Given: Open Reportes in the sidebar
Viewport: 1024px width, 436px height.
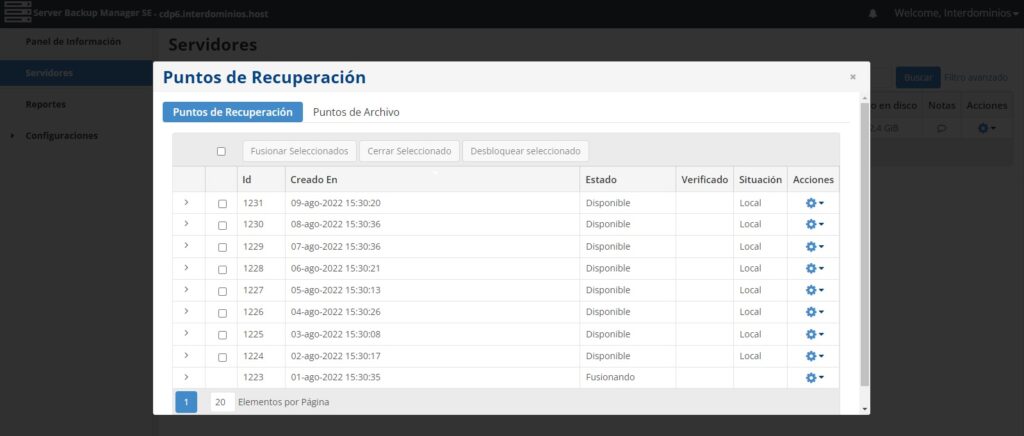Looking at the screenshot, I should tap(46, 104).
